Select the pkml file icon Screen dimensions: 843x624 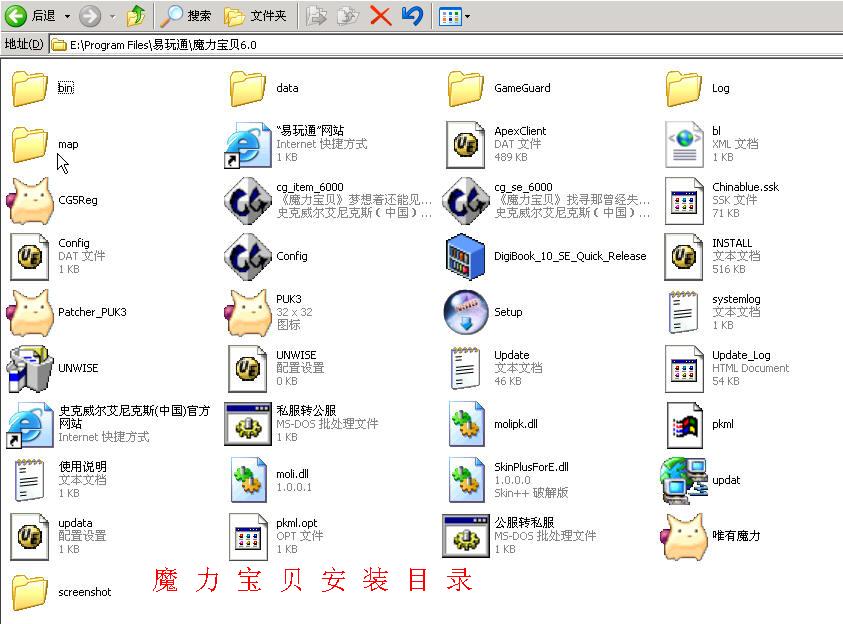click(700, 424)
